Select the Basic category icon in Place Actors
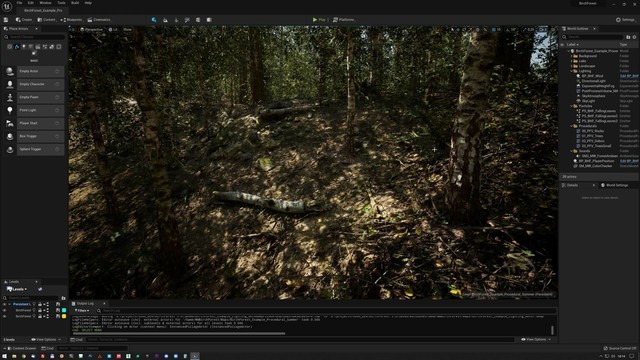 click(x=17, y=47)
